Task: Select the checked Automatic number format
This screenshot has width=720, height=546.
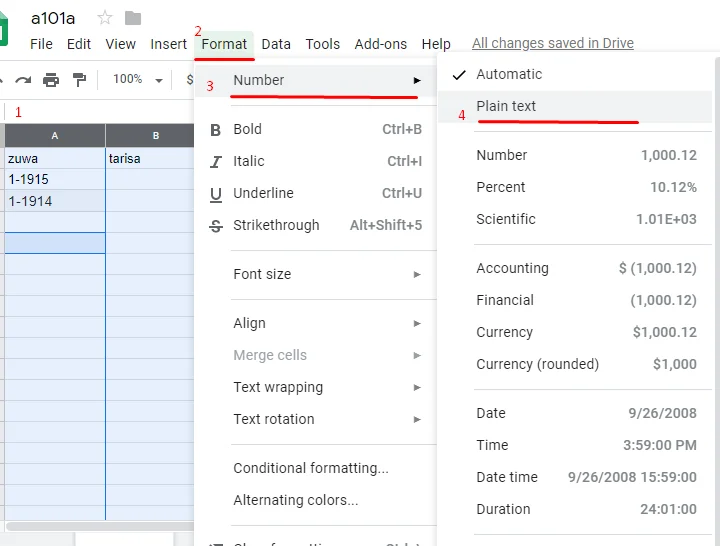Action: tap(575, 74)
